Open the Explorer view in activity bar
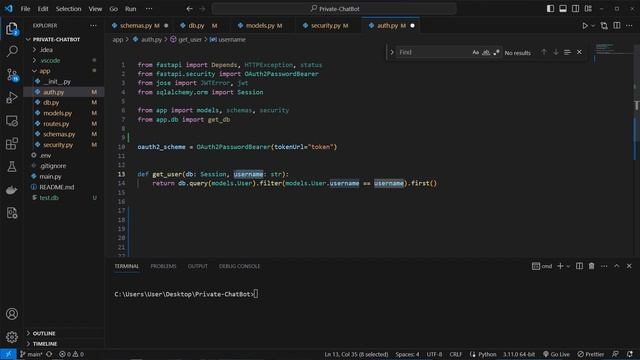640x360 pixels. (x=12, y=29)
